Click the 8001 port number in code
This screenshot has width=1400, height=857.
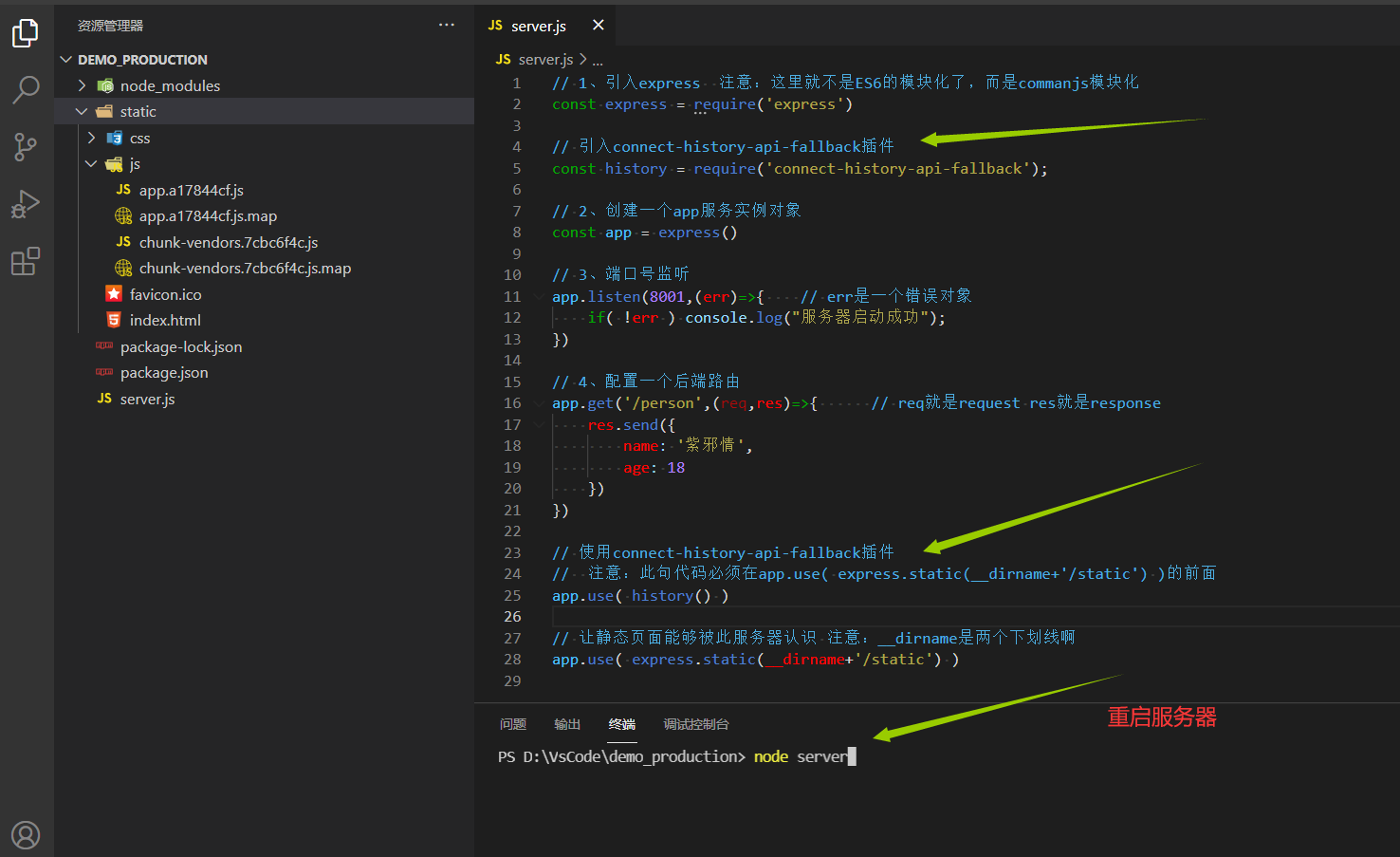(x=667, y=297)
